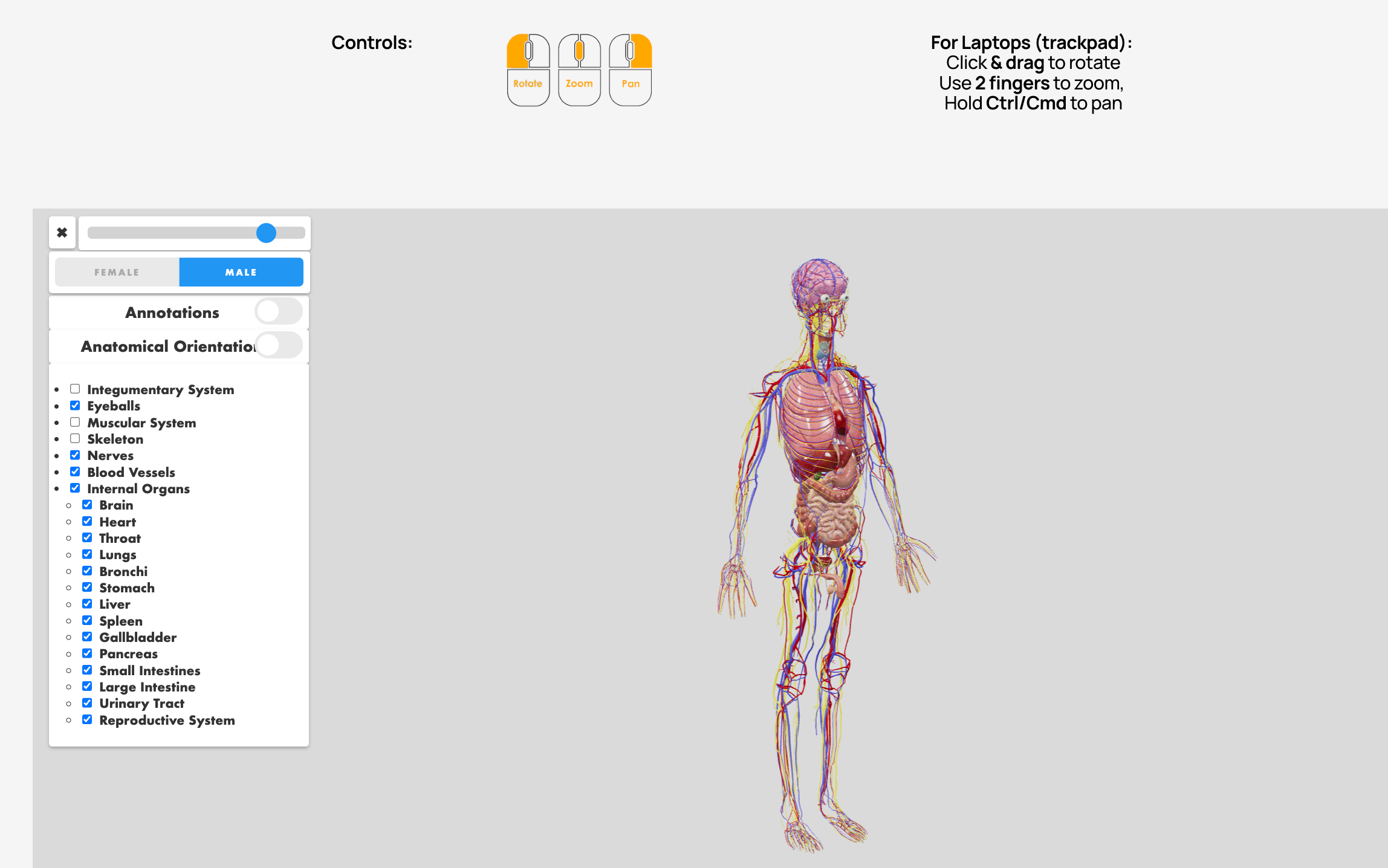Enable the Muscular System checkbox

[75, 422]
